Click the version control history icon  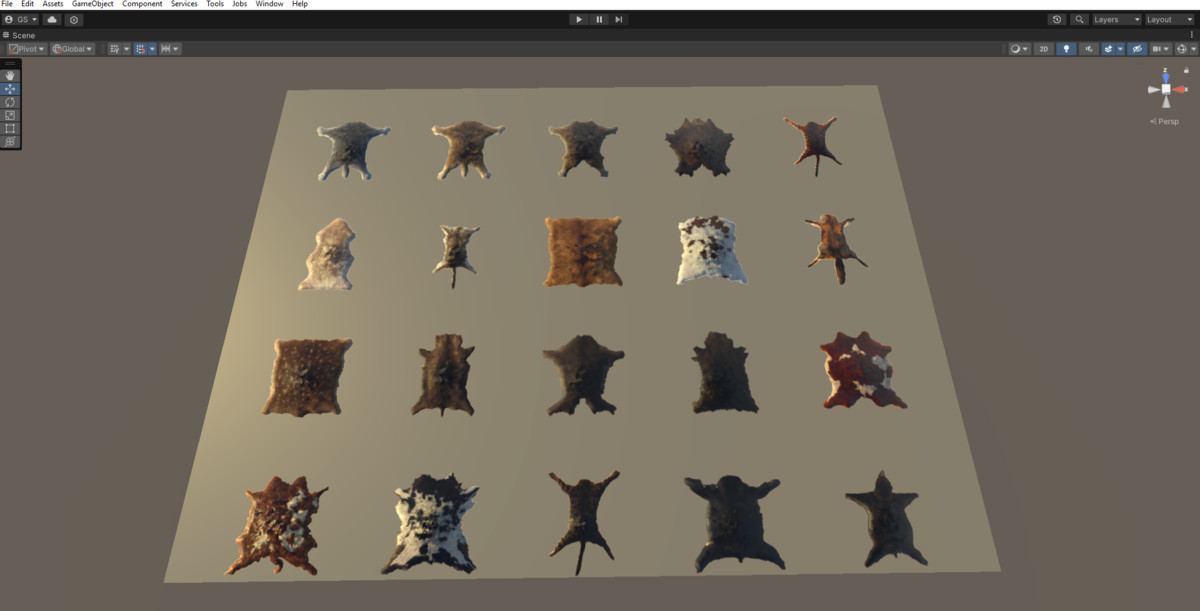(1057, 19)
